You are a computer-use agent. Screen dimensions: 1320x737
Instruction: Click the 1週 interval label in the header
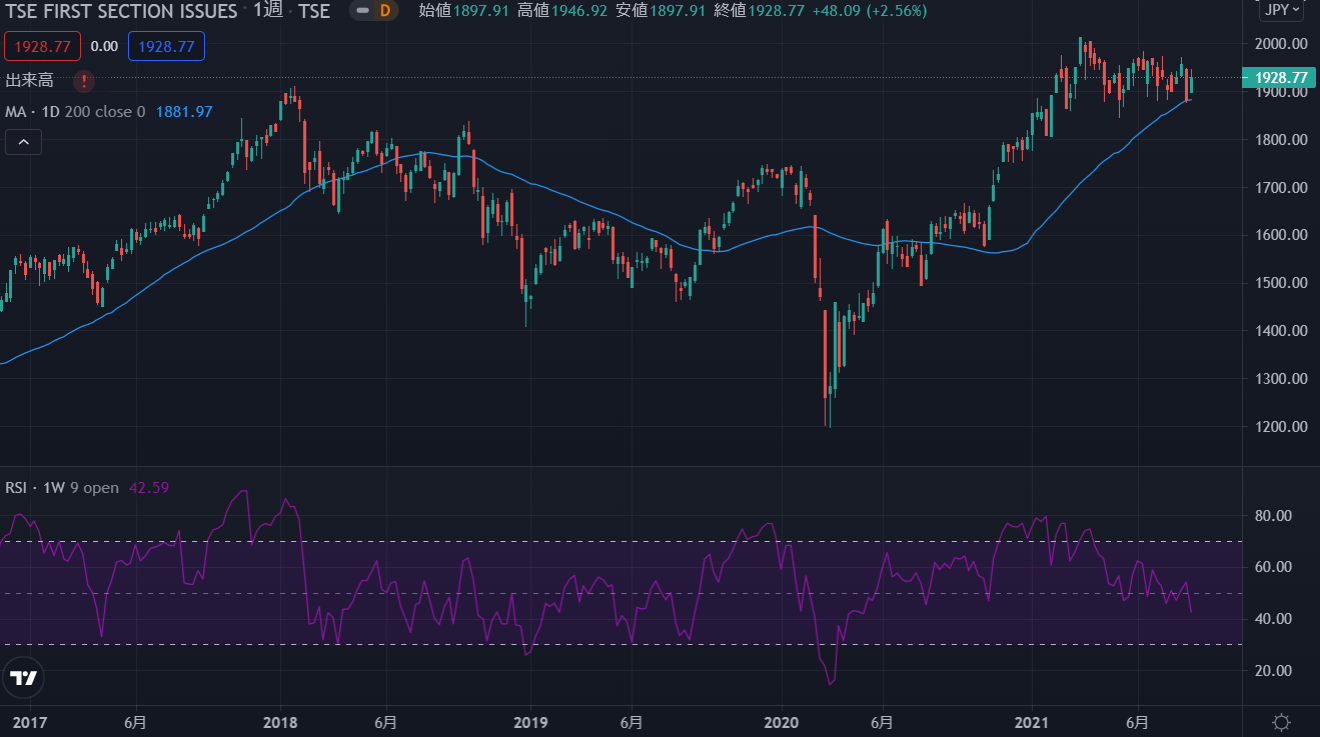click(268, 11)
